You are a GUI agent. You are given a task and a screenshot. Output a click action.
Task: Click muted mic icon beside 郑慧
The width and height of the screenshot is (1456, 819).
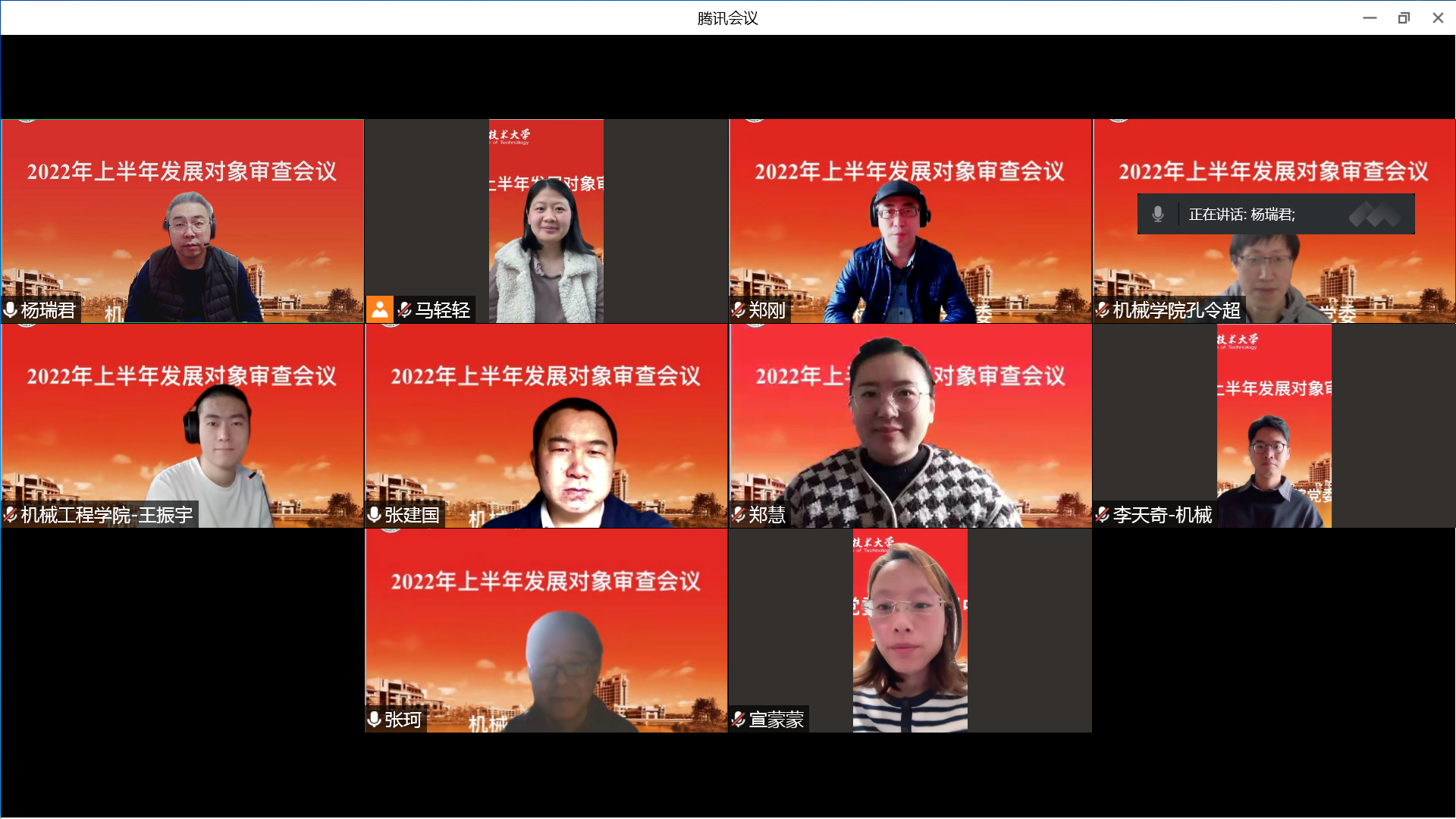pyautogui.click(x=738, y=515)
